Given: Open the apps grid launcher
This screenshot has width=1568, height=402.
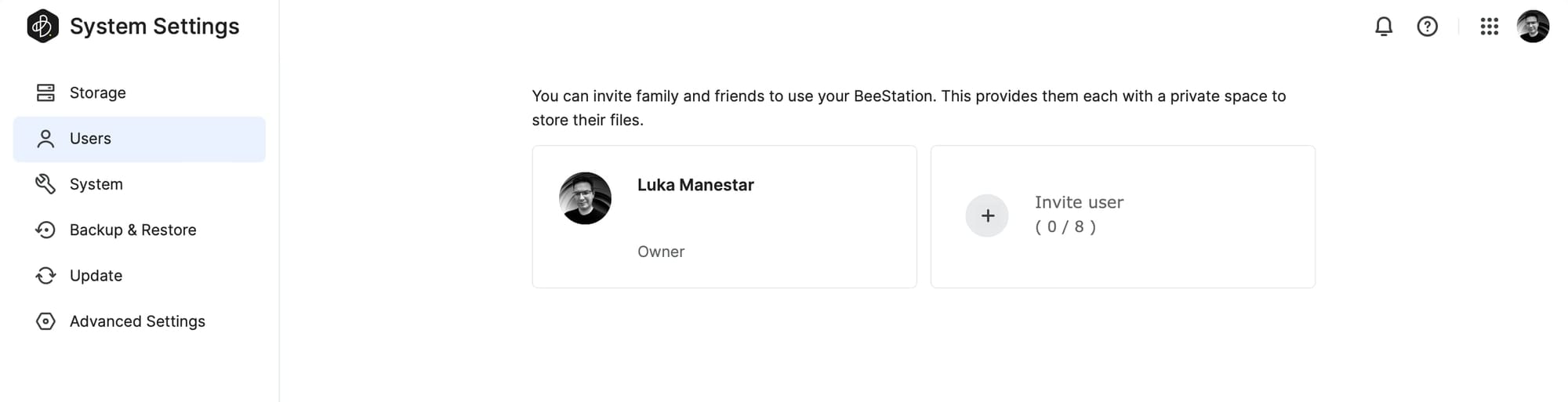Looking at the screenshot, I should [1489, 27].
